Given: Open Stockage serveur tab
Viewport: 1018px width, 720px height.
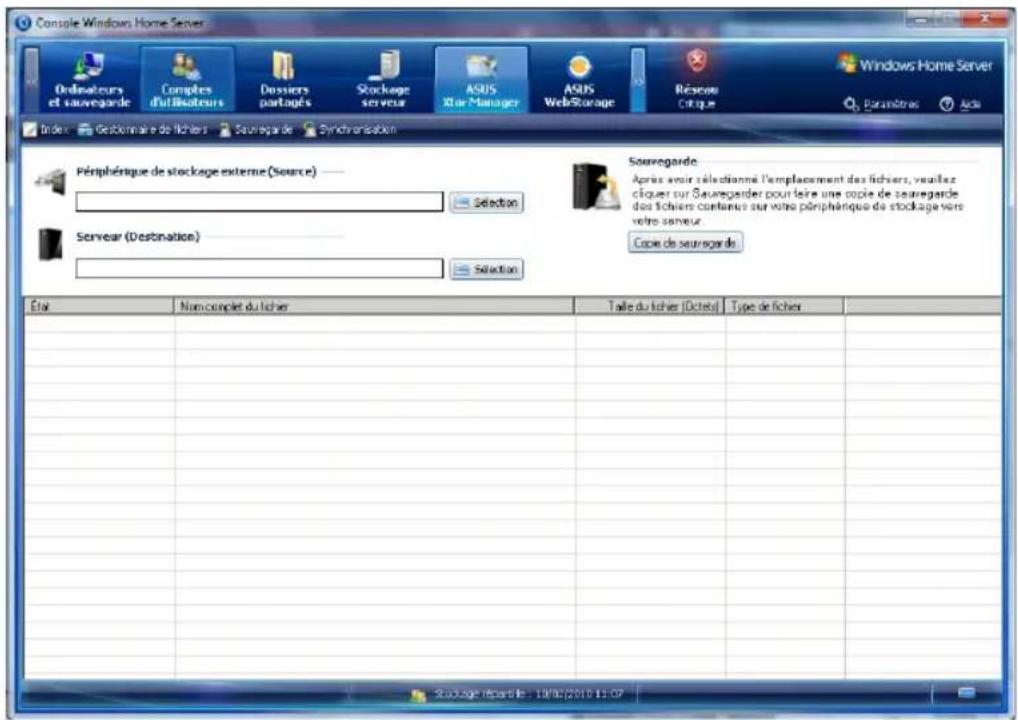Looking at the screenshot, I should click(383, 80).
